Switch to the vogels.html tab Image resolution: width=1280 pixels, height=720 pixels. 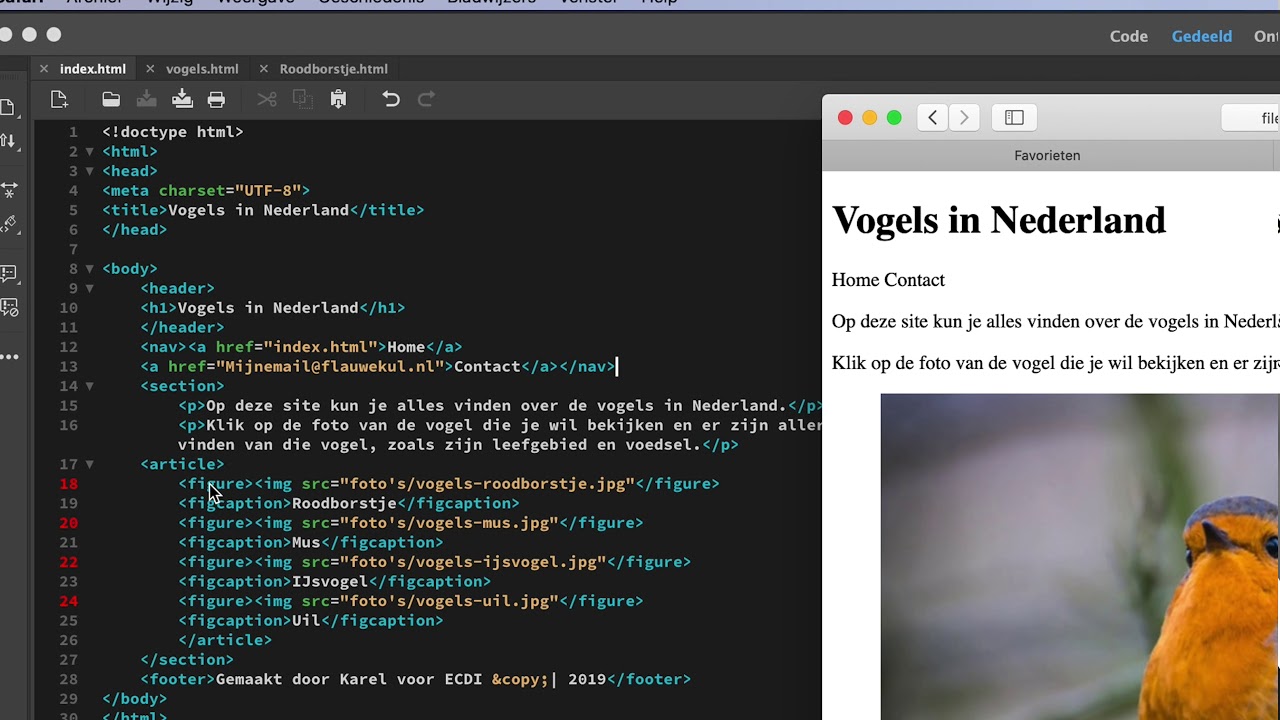202,69
